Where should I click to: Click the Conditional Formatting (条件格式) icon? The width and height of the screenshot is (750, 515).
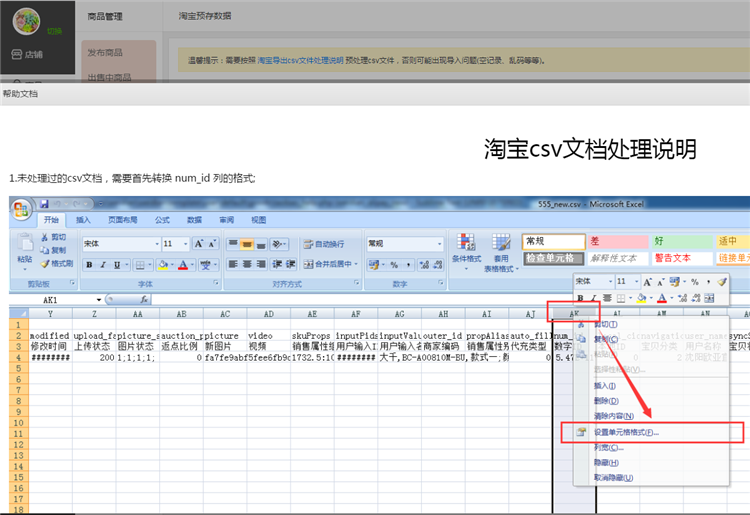click(x=466, y=244)
